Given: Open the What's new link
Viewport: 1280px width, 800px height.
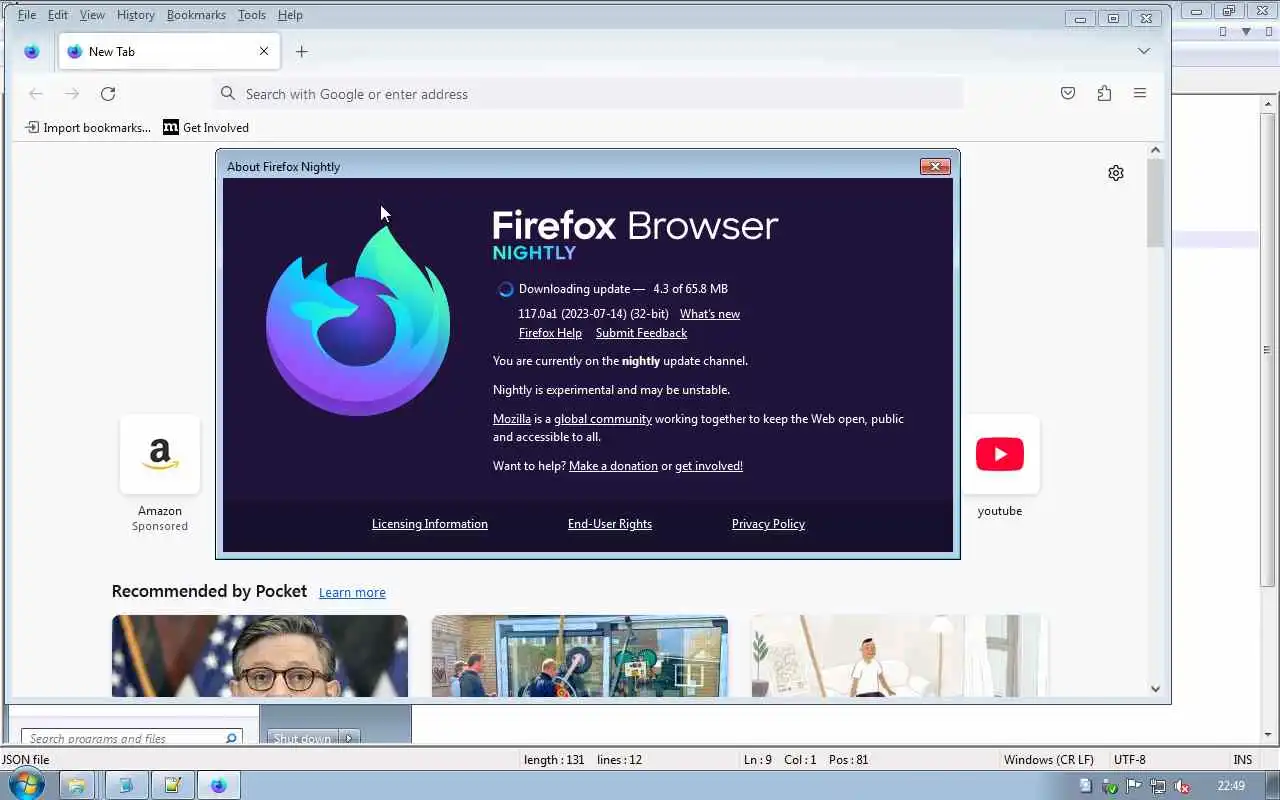Looking at the screenshot, I should (x=710, y=314).
